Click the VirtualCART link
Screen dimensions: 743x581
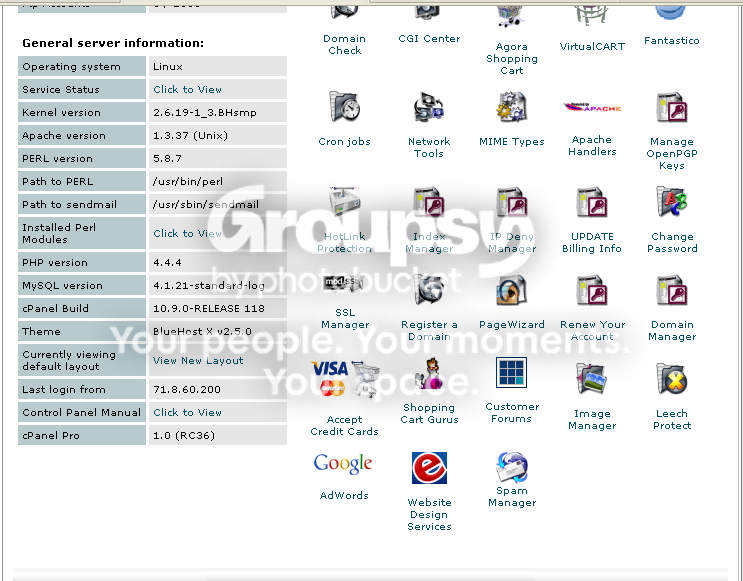point(592,46)
